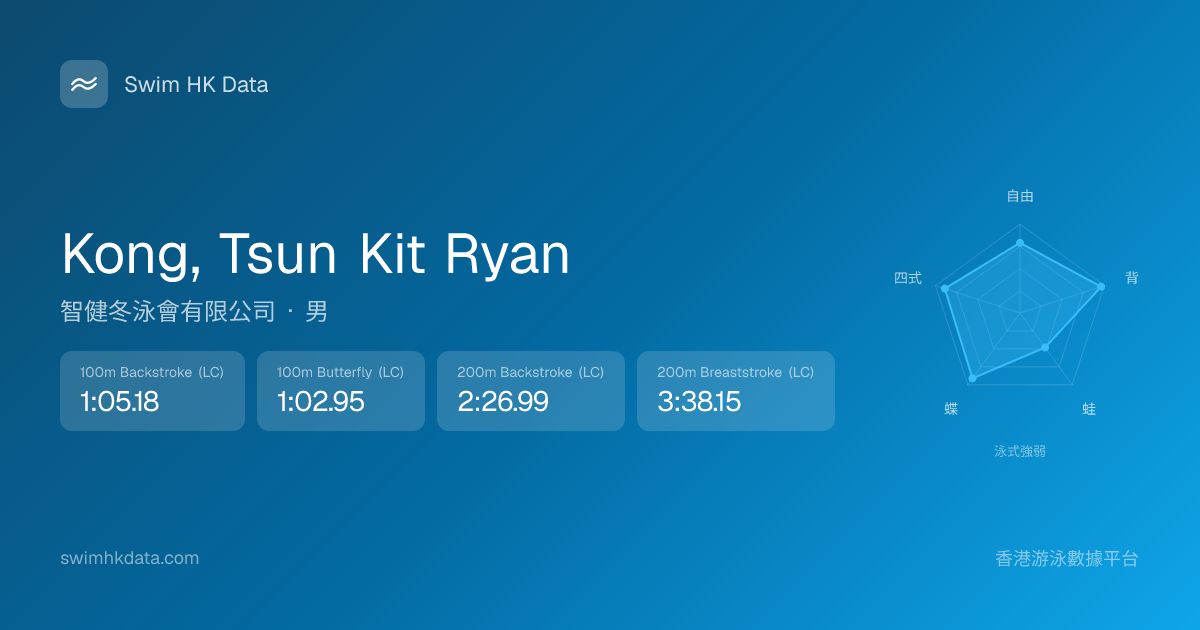The image size is (1200, 630).
Task: Click the 香港游泳數據平台 footer text
Action: point(1066,558)
